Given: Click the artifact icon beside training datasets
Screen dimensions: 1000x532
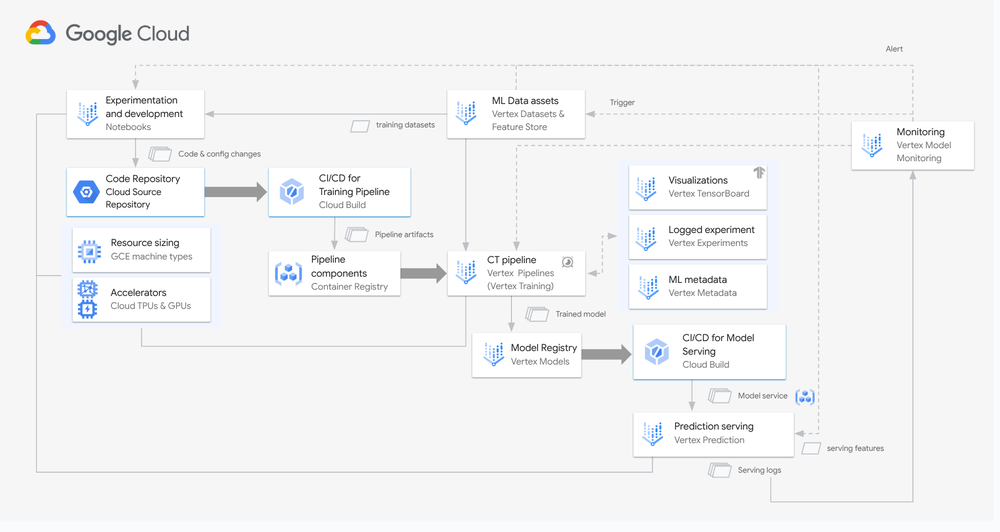Looking at the screenshot, I should click(360, 126).
